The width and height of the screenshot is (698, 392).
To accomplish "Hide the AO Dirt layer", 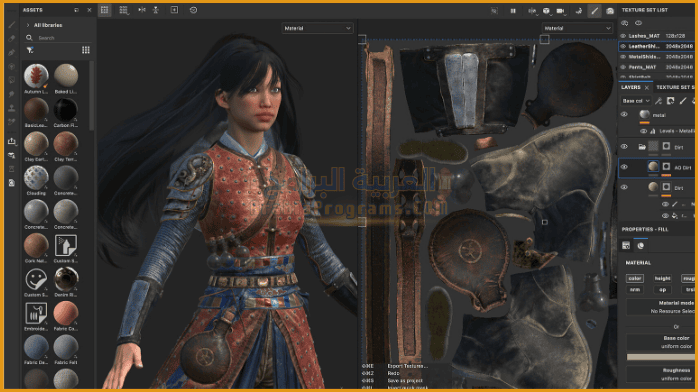I will (x=624, y=167).
